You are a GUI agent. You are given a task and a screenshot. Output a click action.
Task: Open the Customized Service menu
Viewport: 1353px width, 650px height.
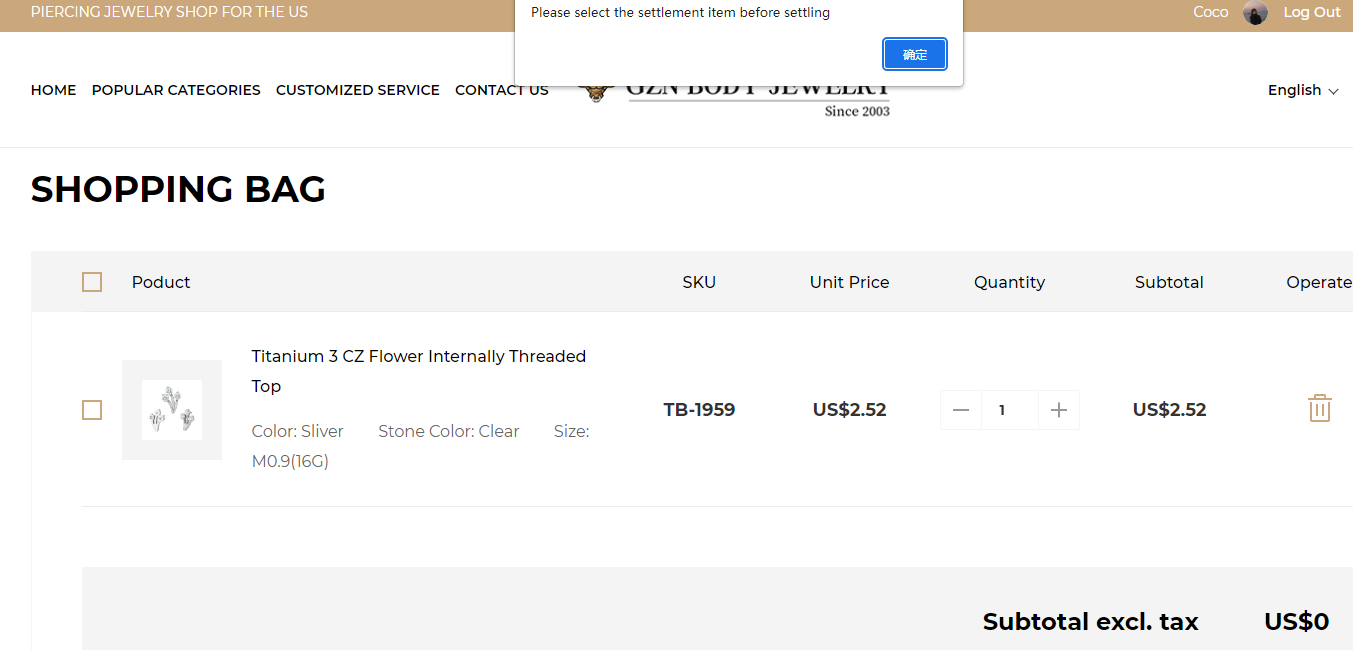coord(357,90)
